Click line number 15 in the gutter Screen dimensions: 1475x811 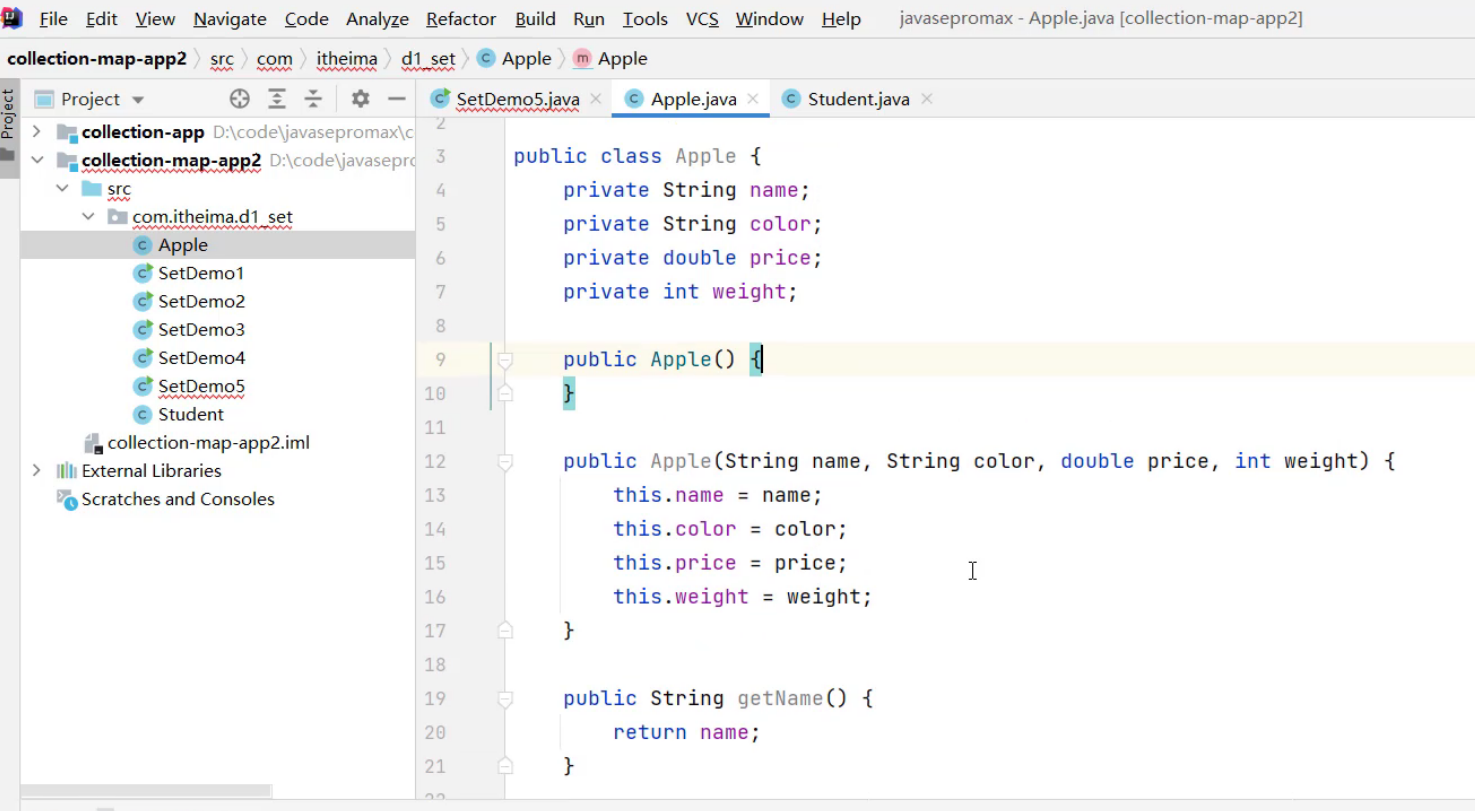click(x=435, y=563)
